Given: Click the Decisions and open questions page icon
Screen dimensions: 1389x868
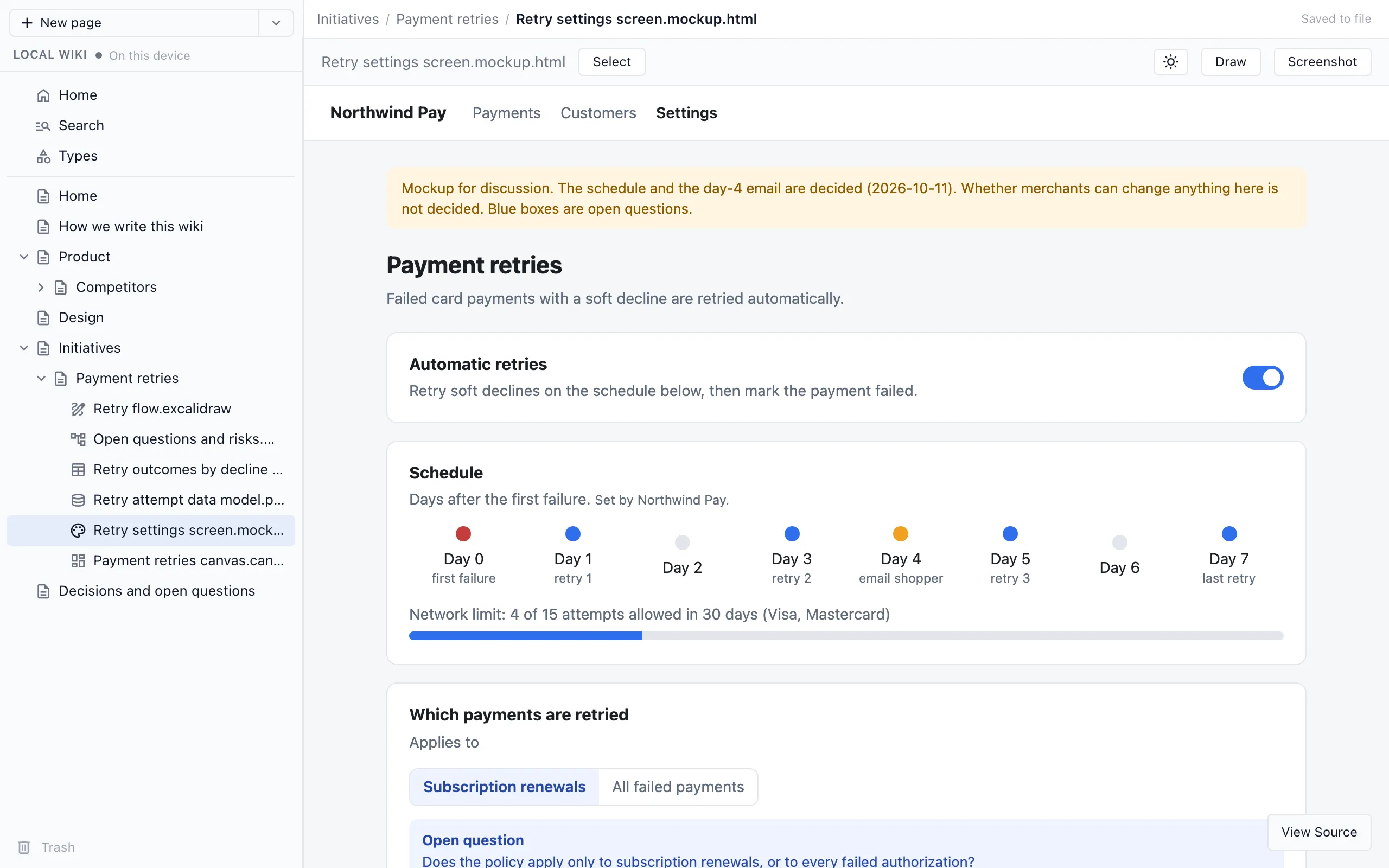Looking at the screenshot, I should (43, 591).
